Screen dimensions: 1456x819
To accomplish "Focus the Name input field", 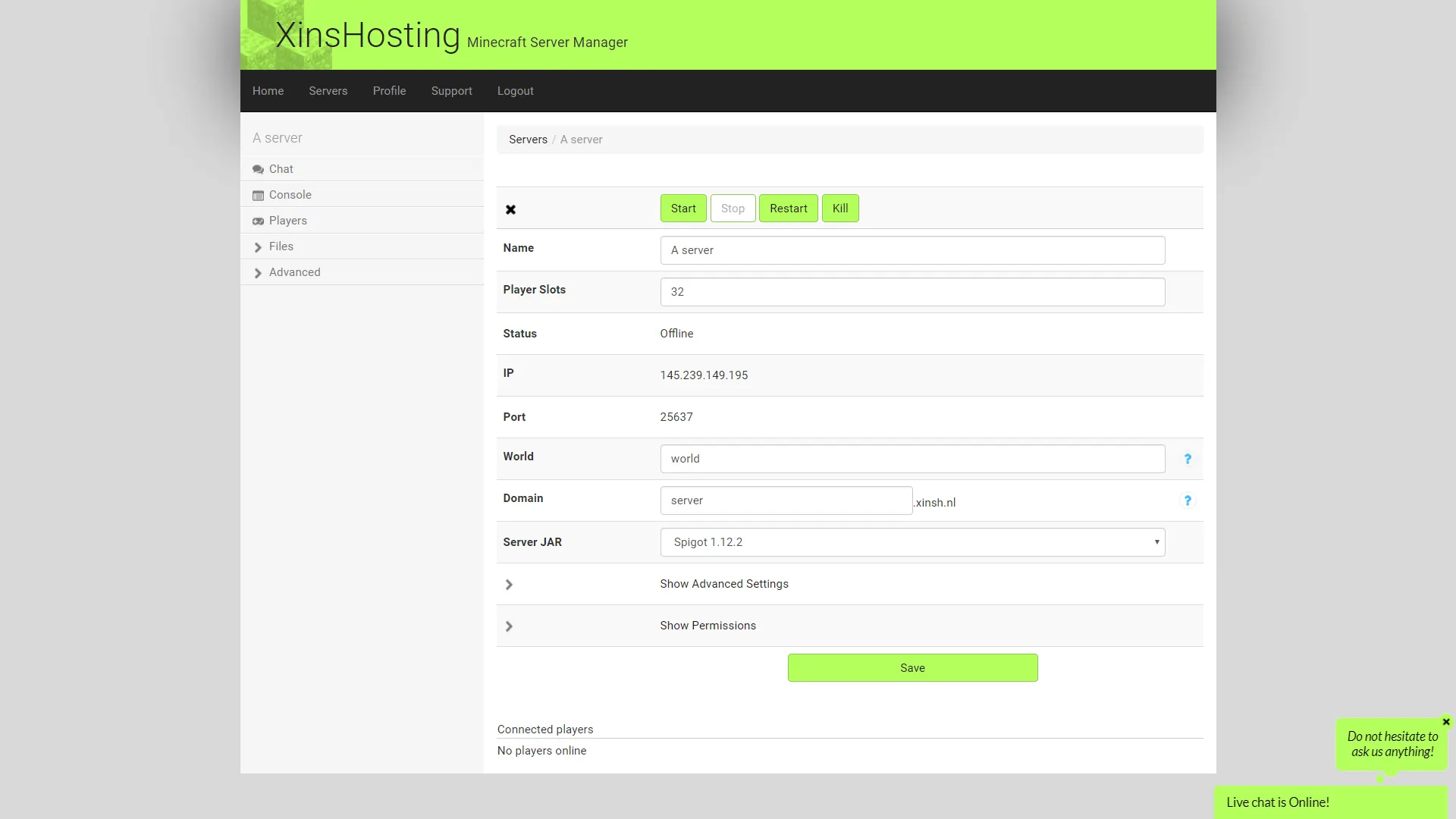I will [x=912, y=250].
